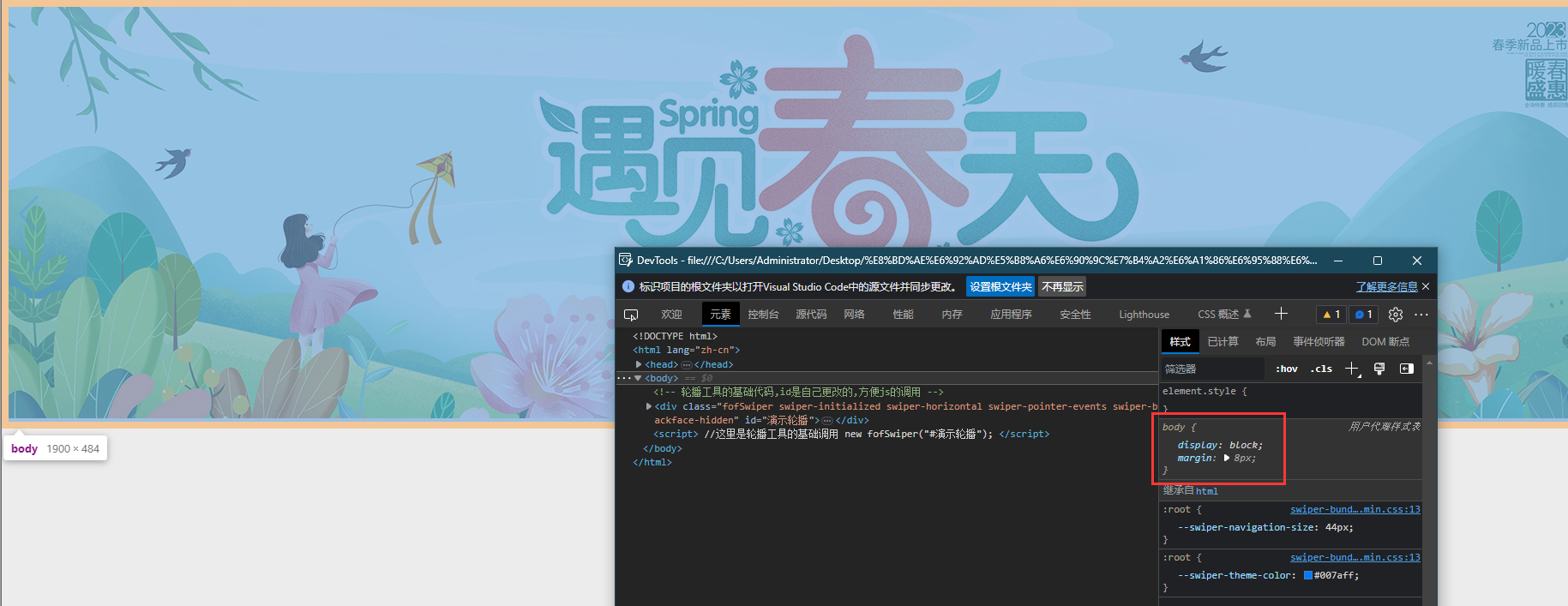This screenshot has width=1568, height=606.
Task: Maximize the DevTools window
Action: click(x=1378, y=261)
